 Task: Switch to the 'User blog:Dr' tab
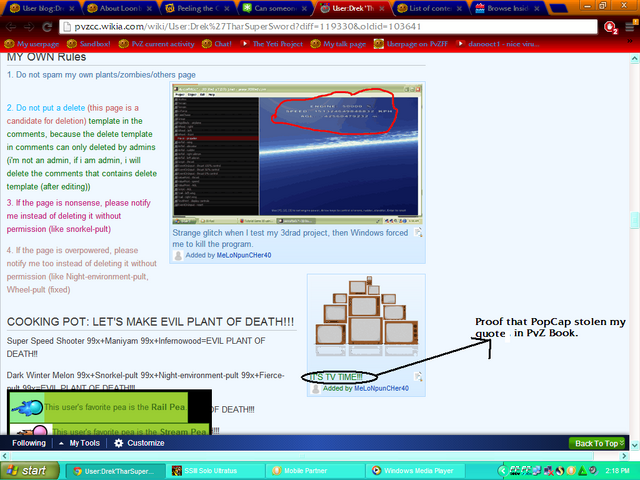tap(41, 8)
